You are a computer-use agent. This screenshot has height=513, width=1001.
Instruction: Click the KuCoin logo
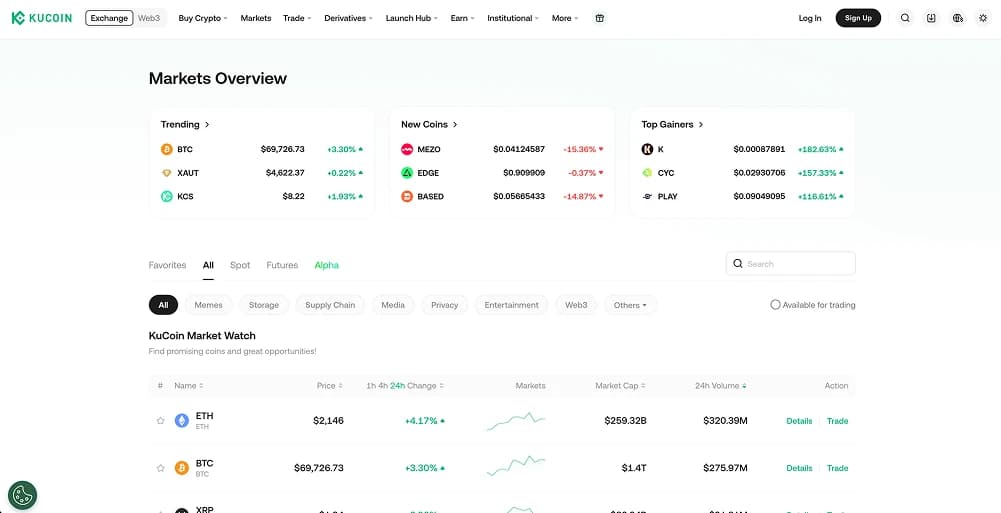coord(41,18)
